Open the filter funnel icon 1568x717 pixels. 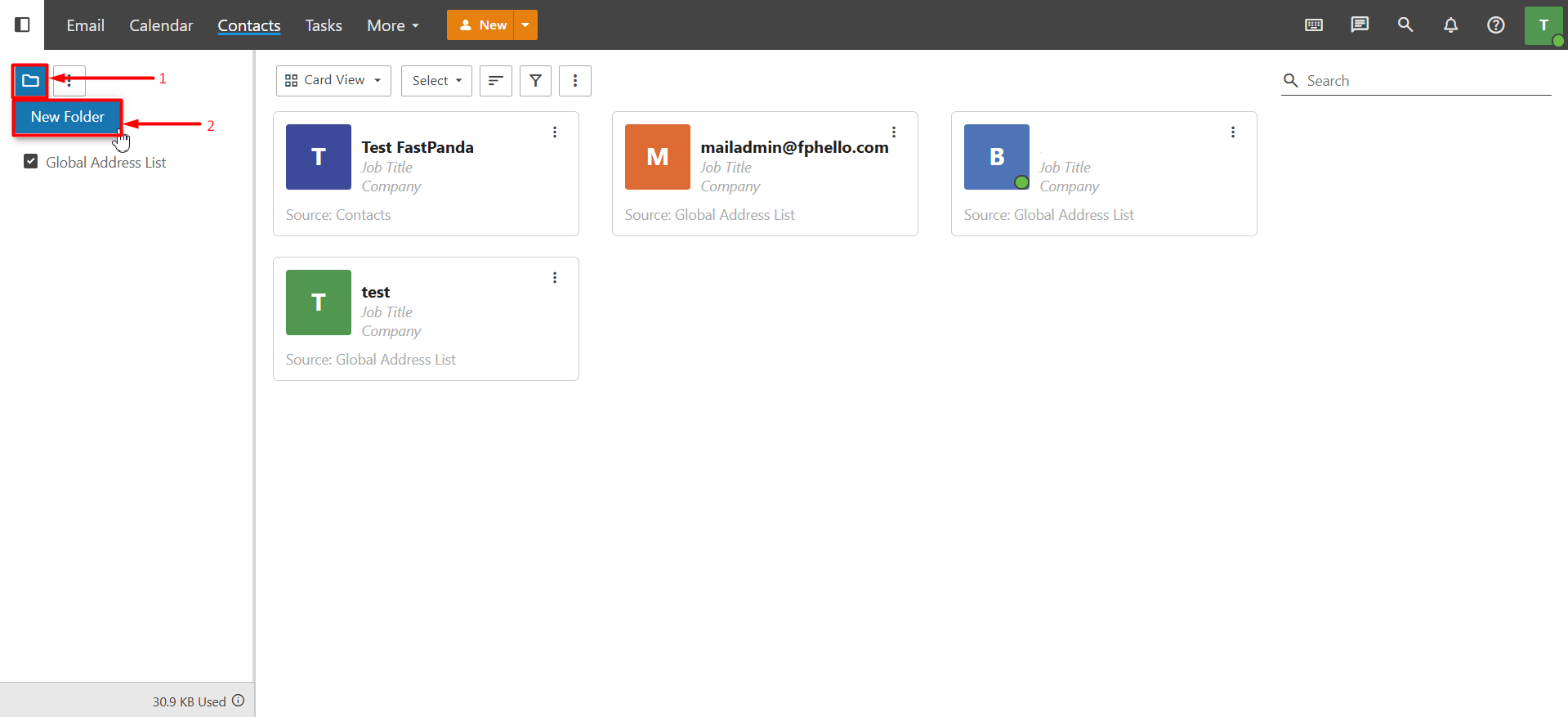coord(535,80)
